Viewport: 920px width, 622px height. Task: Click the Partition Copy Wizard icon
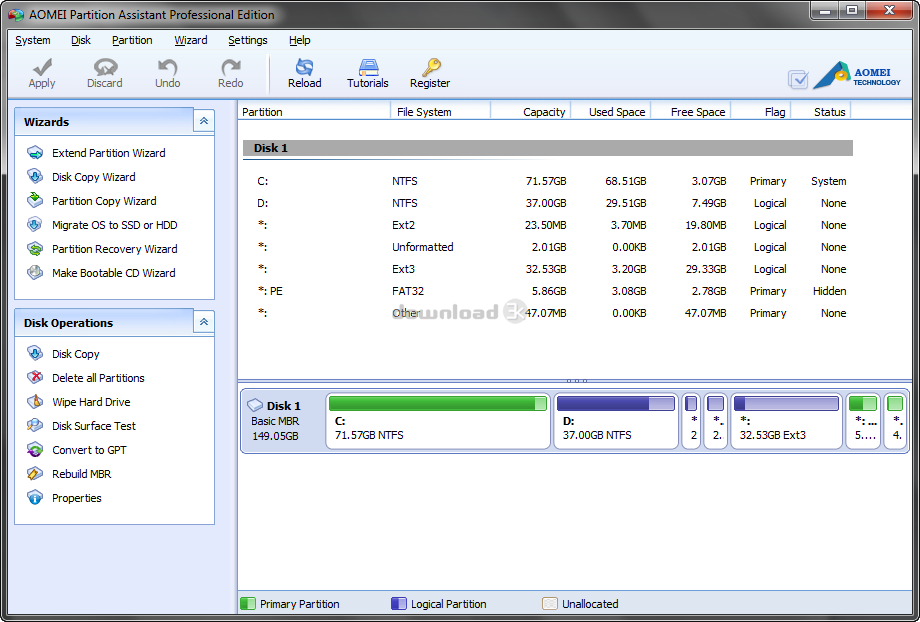pyautogui.click(x=35, y=201)
